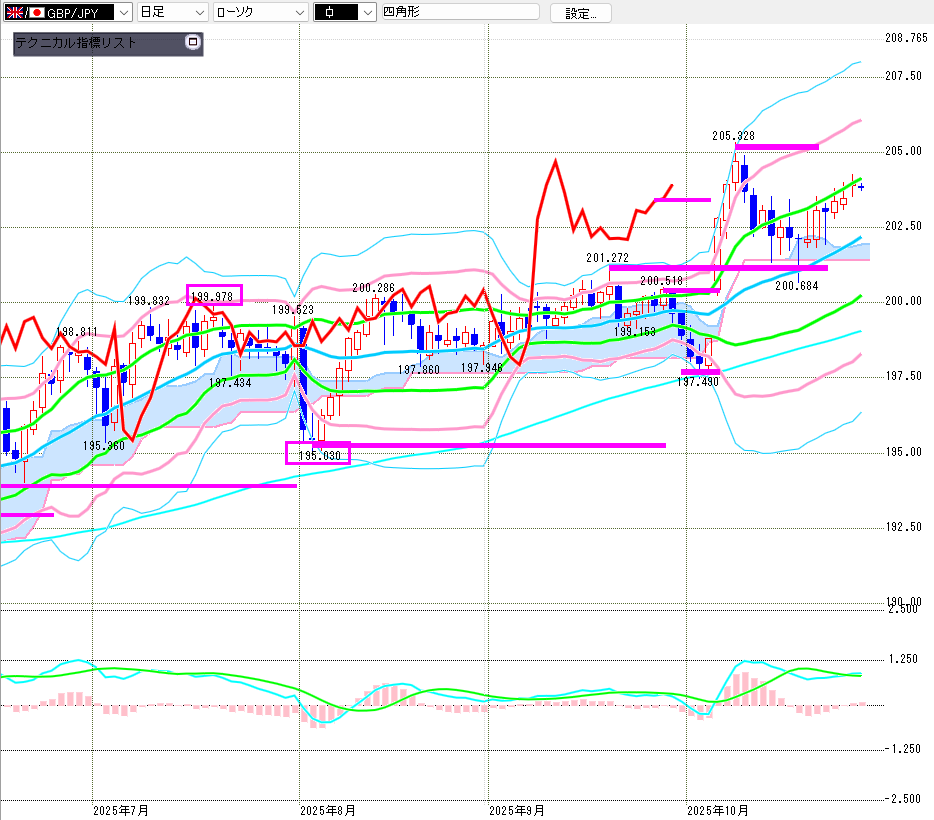Viewport: 934px width, 820px height.
Task: Click the 197.490 low price label
Action: (697, 382)
